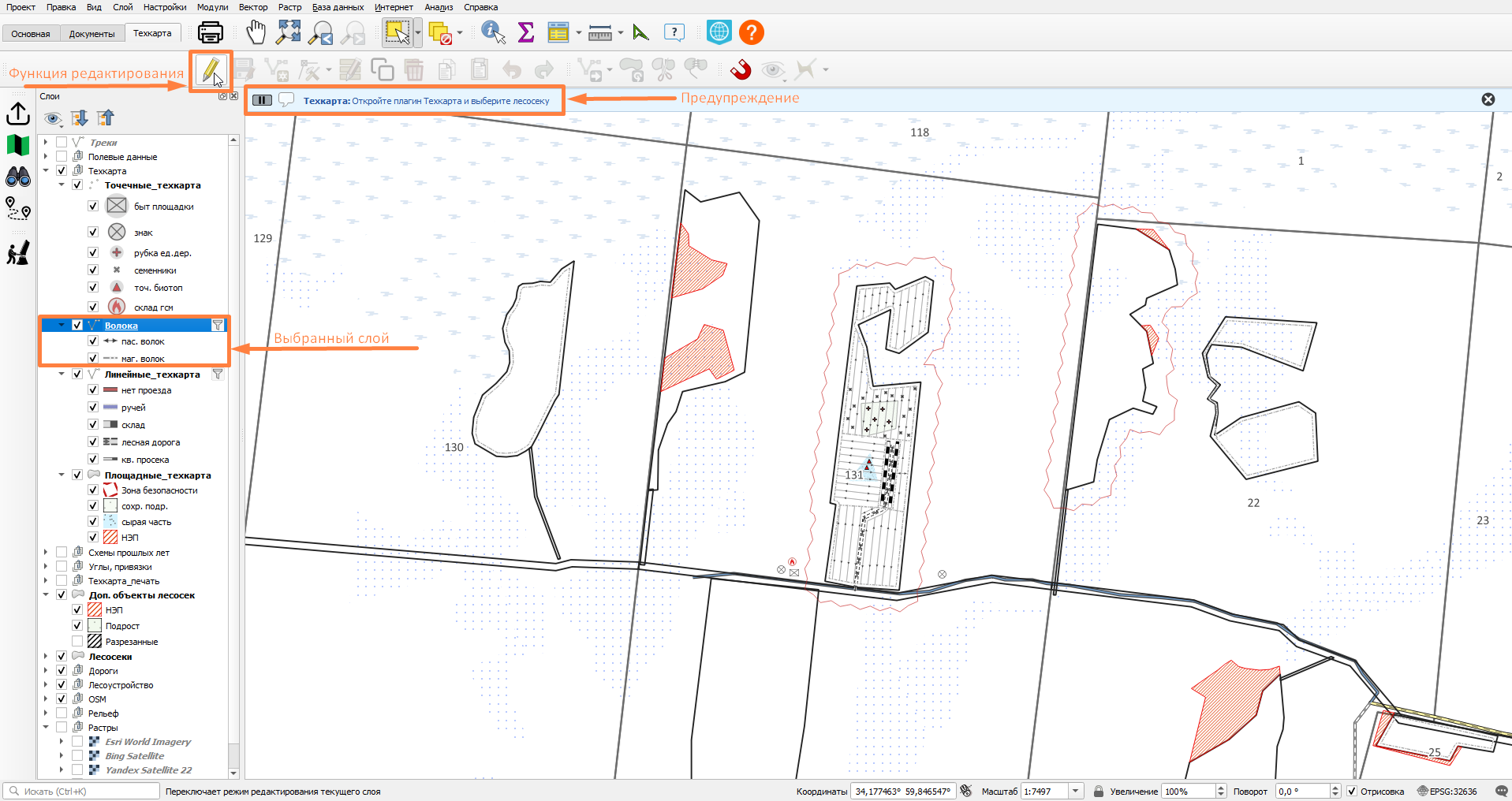Open the Вектор menu
The image size is (1512, 801).
click(x=253, y=7)
